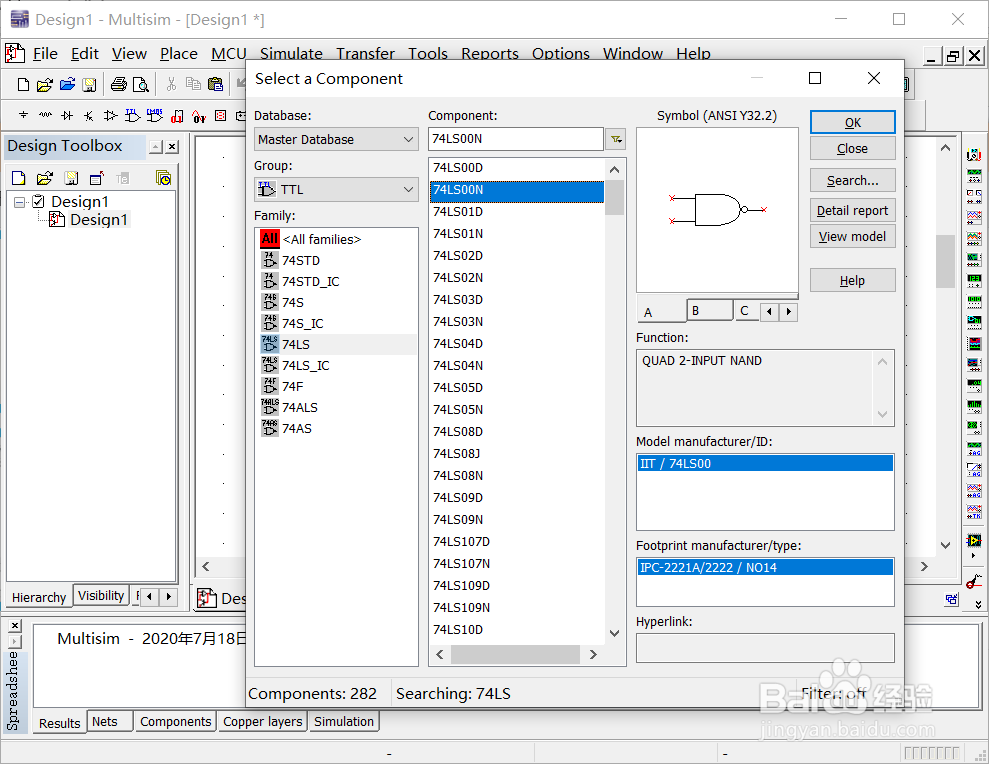Click the Detail report button
Viewport: 989px width, 764px height.
[852, 211]
